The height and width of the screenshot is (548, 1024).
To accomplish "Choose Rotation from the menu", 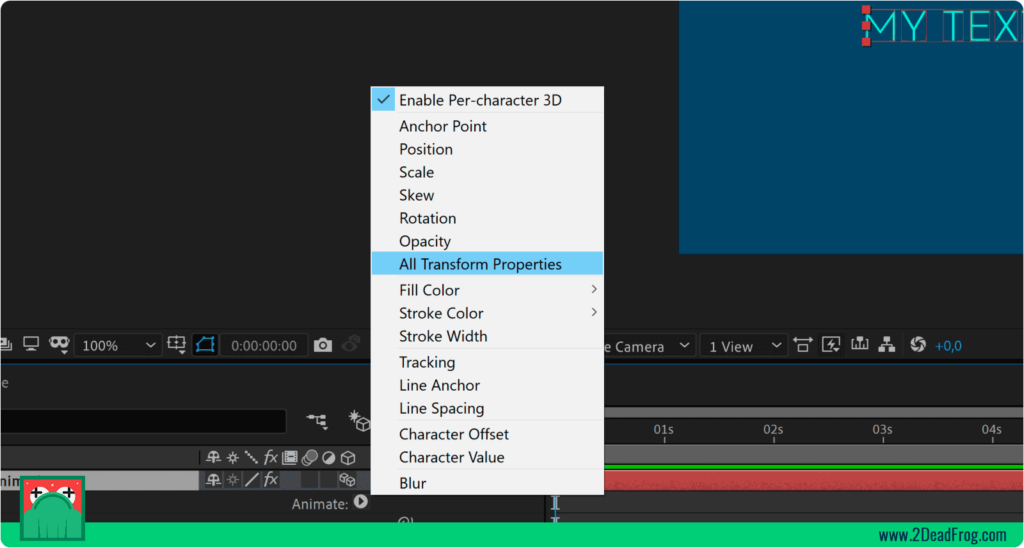I will pos(487,218).
